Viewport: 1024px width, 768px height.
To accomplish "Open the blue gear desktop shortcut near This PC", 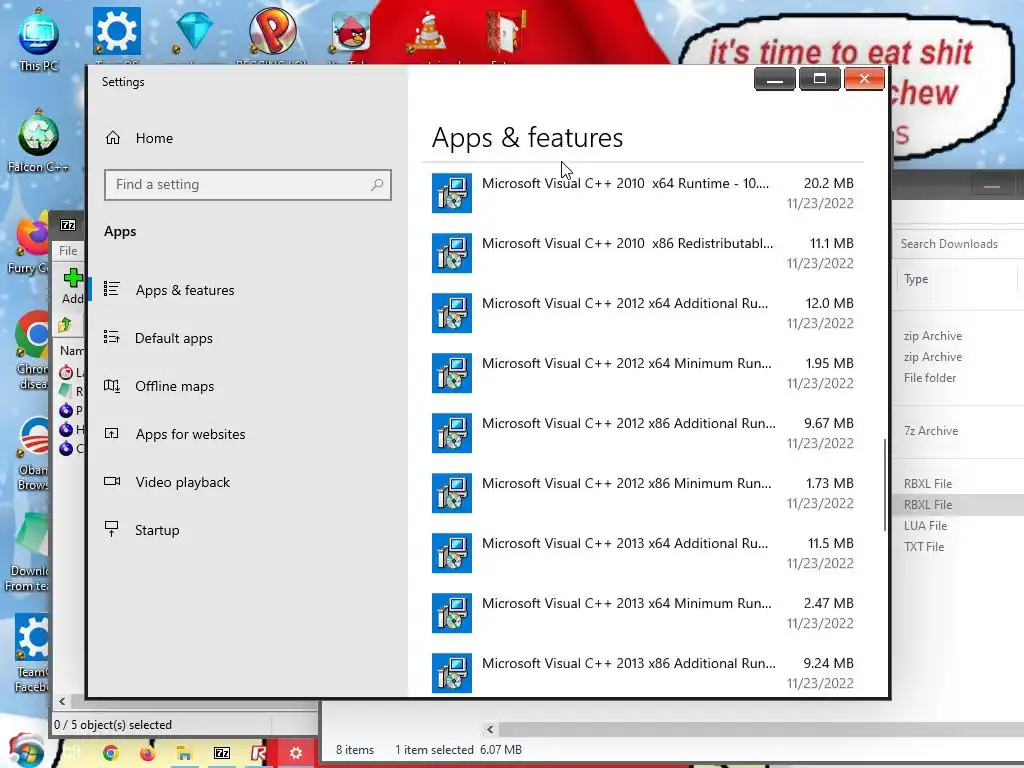I will (116, 31).
